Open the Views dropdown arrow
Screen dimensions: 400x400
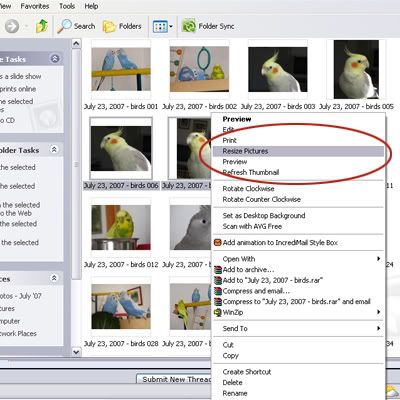pyautogui.click(x=171, y=27)
